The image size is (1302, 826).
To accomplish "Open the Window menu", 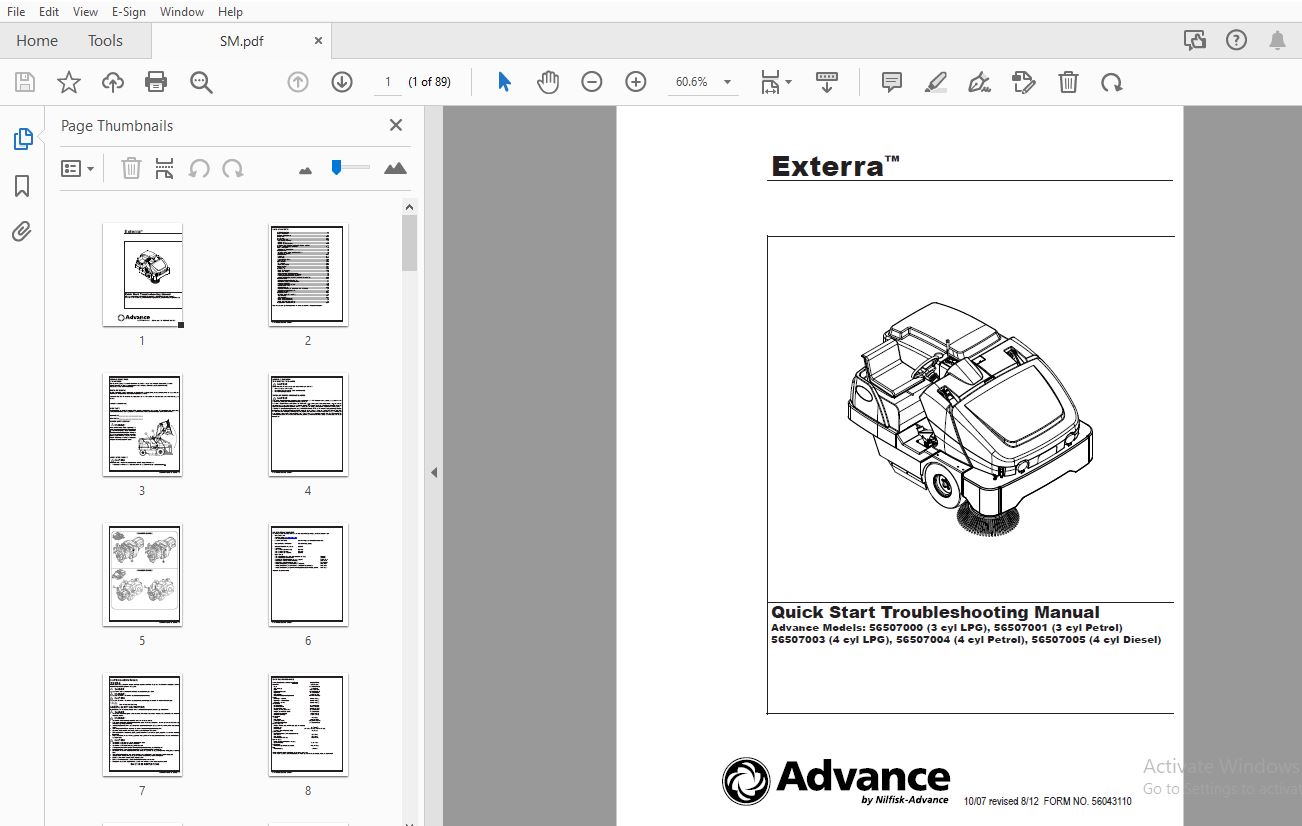I will pyautogui.click(x=182, y=12).
